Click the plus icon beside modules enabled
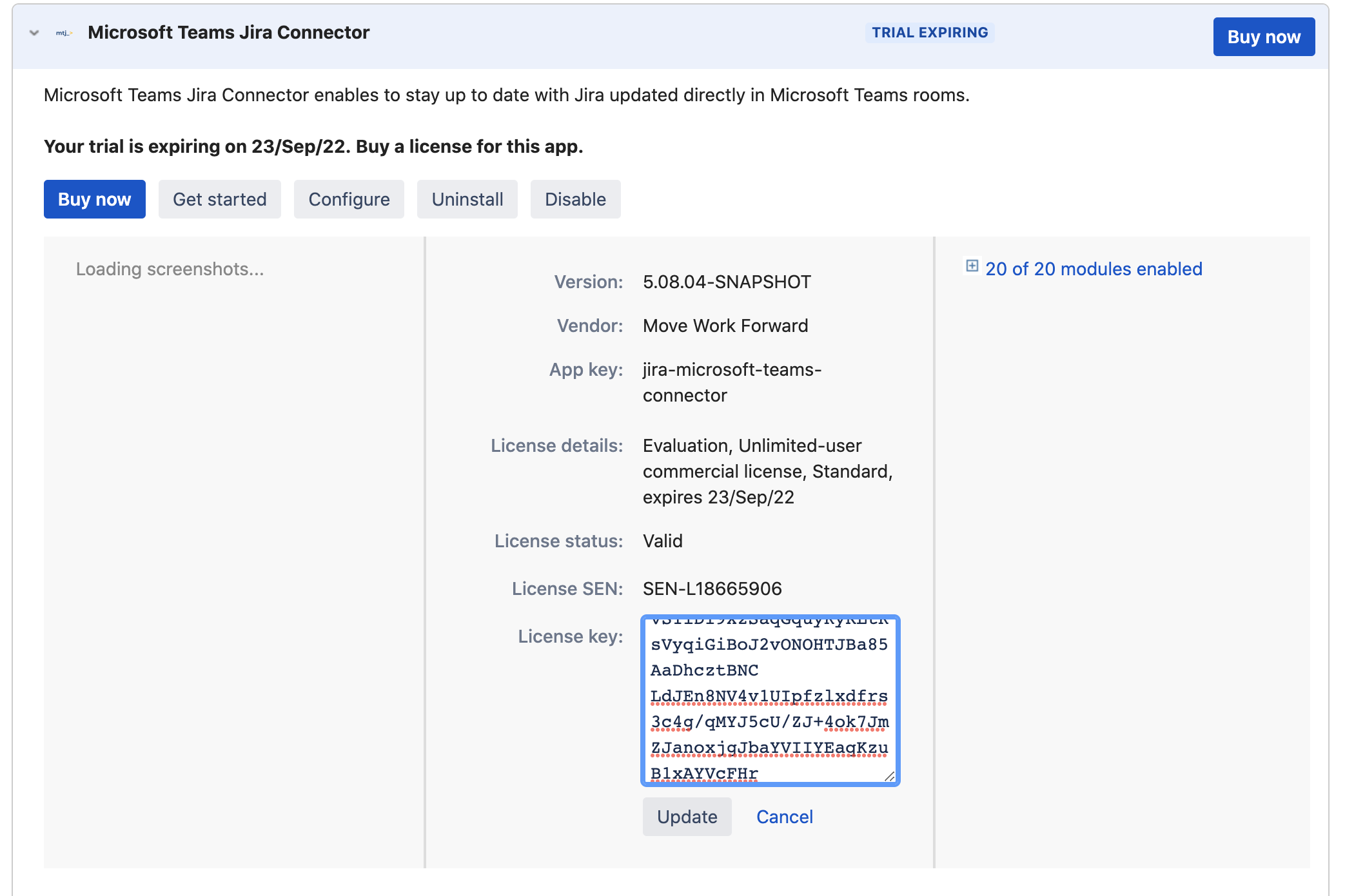Image resolution: width=1345 pixels, height=896 pixels. coord(971,266)
